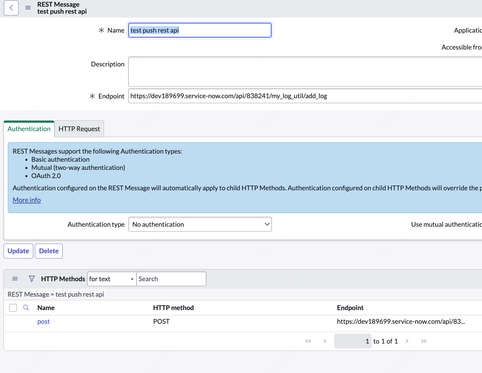Go back using the header arrow button

11,8
